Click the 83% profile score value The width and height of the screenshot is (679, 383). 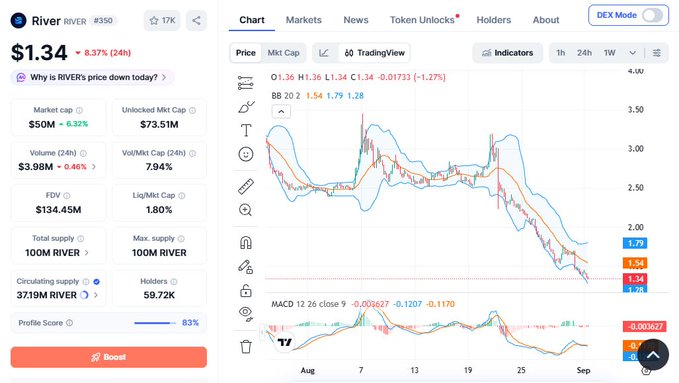(190, 323)
